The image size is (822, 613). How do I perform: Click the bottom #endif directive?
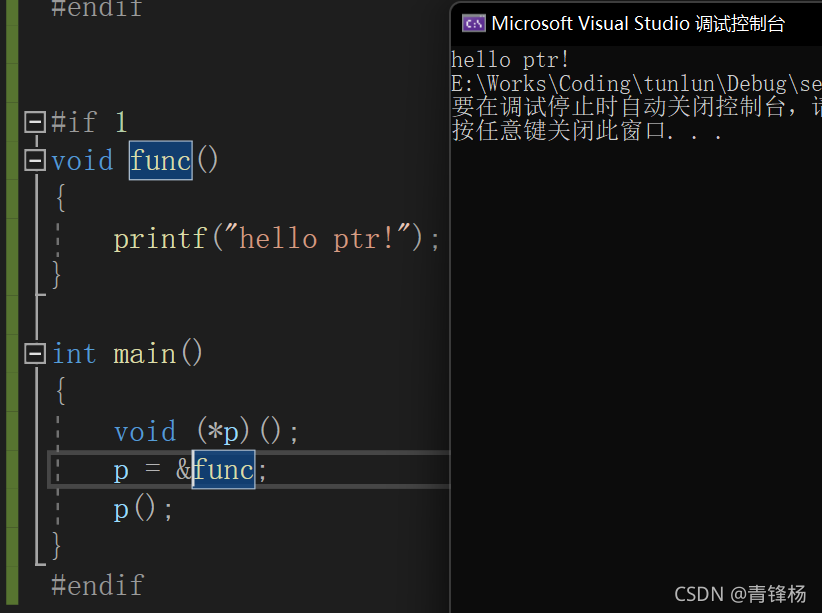pyautogui.click(x=97, y=584)
